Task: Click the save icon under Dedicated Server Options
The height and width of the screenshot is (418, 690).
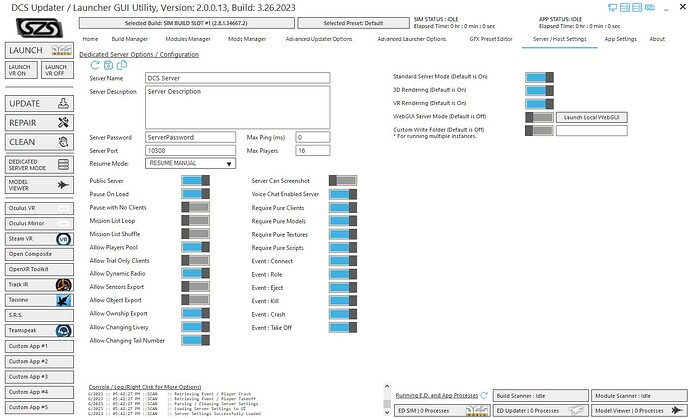Action: click(x=108, y=65)
